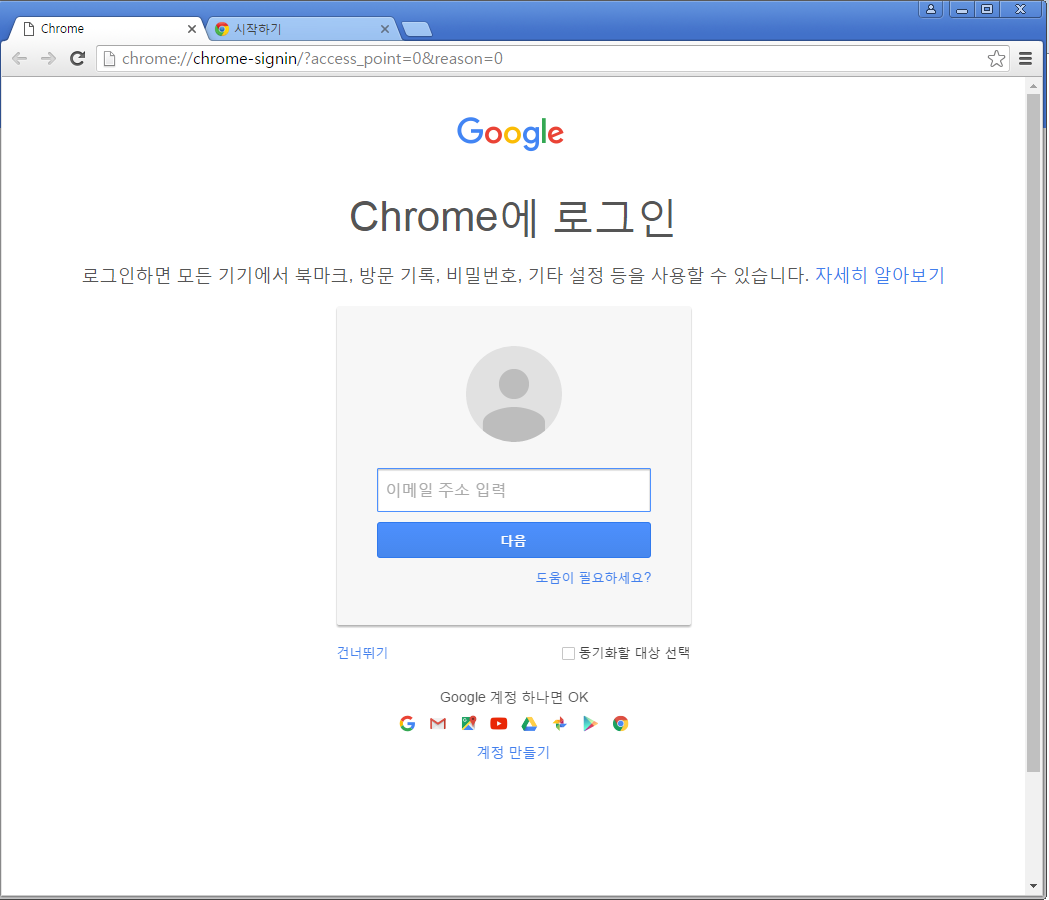Click the page icon in the address bar
This screenshot has height=900, width=1049.
click(110, 59)
